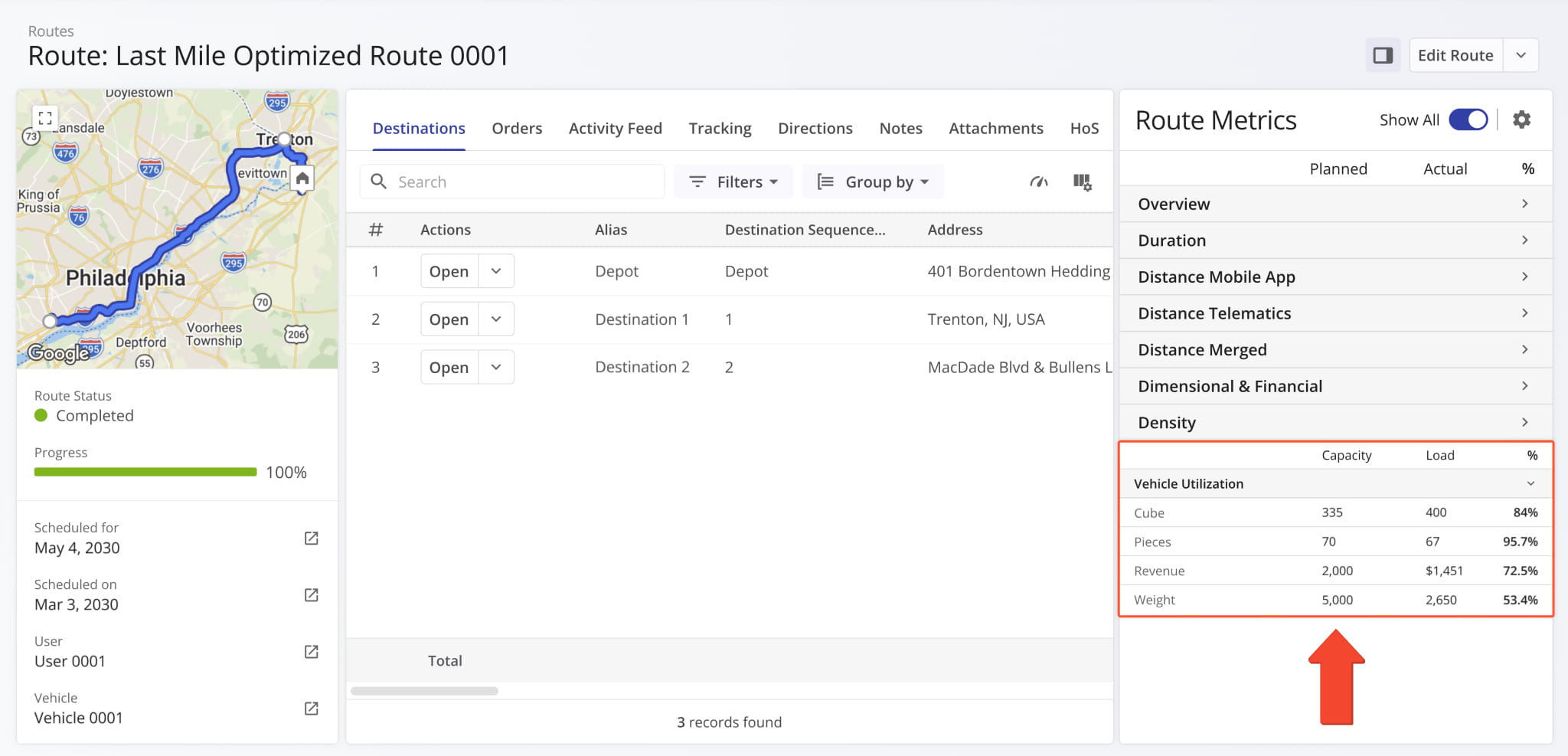Click the horizontal table scrollbar

pyautogui.click(x=424, y=691)
